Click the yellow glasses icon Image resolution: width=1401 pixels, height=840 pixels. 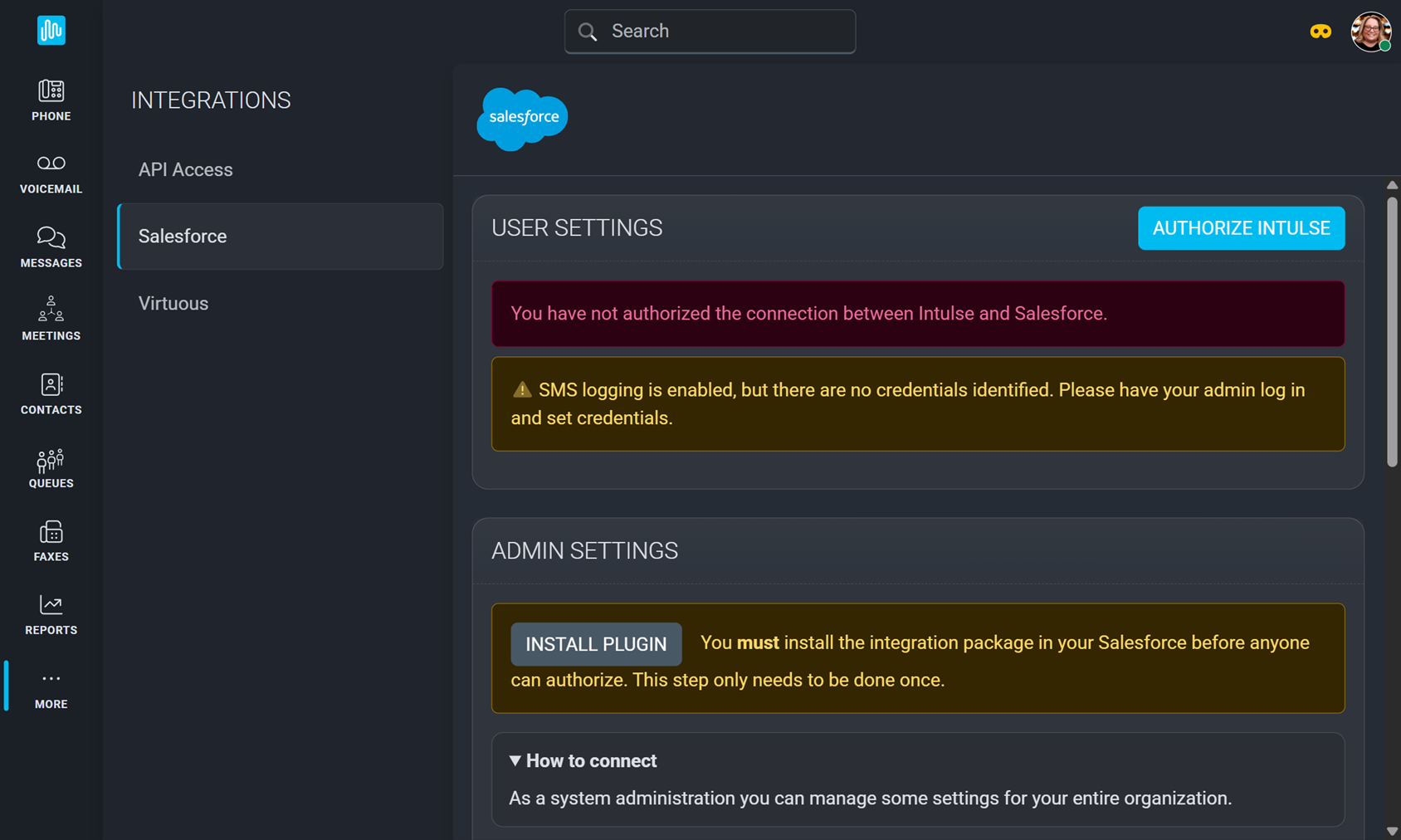(1320, 32)
